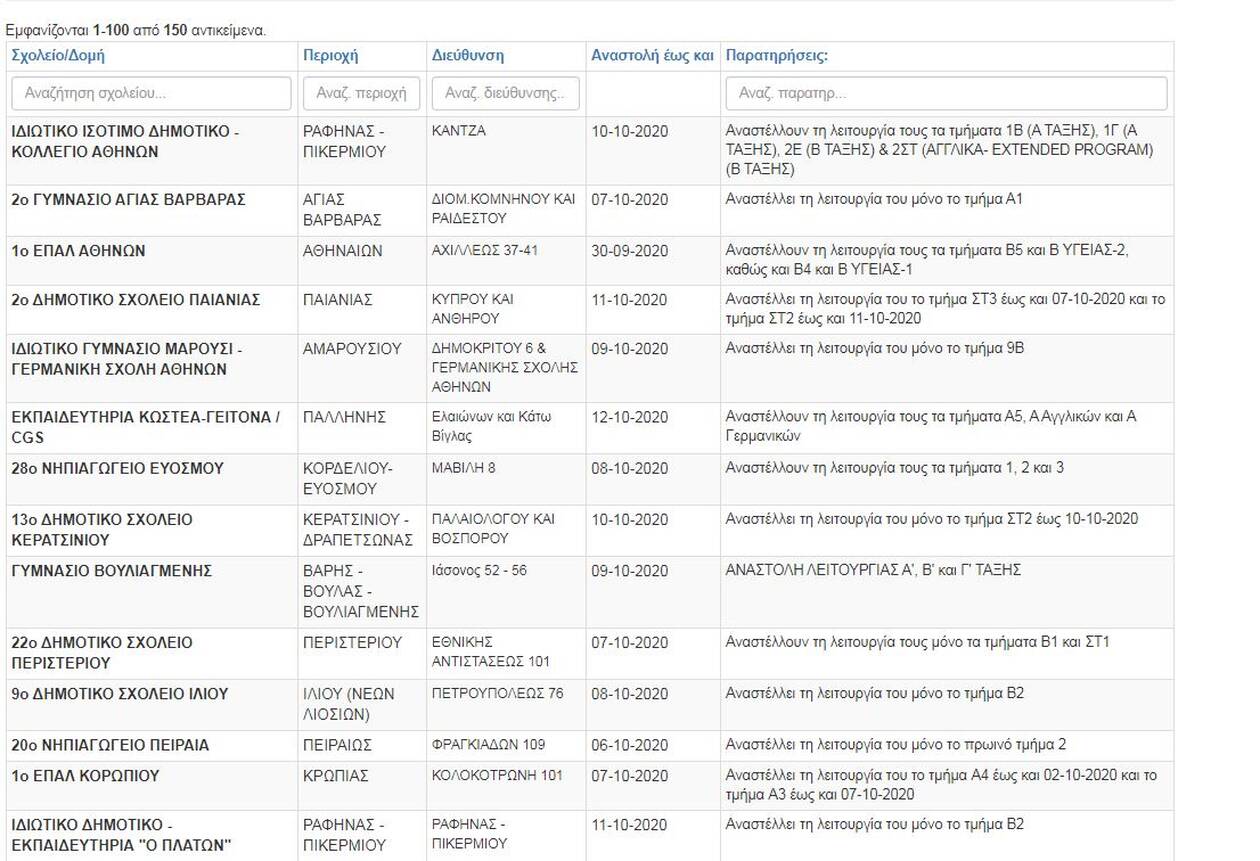
Task: Click the ΕΘΝΙΚΗΣ ΑΝΤΙΣΤΑΣΕΩΣ 101 address
Action: [491, 651]
